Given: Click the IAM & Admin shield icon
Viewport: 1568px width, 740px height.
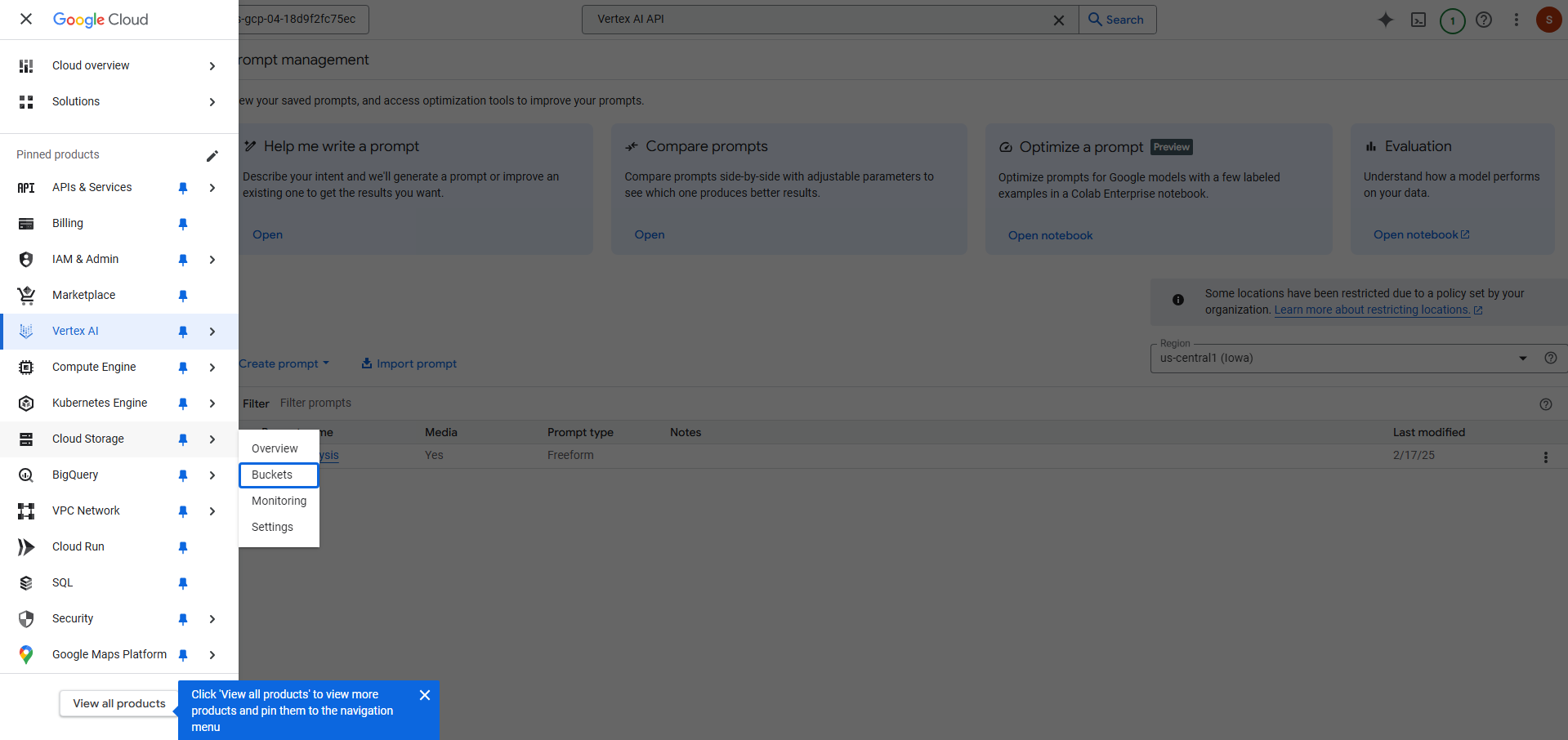Looking at the screenshot, I should pyautogui.click(x=26, y=260).
